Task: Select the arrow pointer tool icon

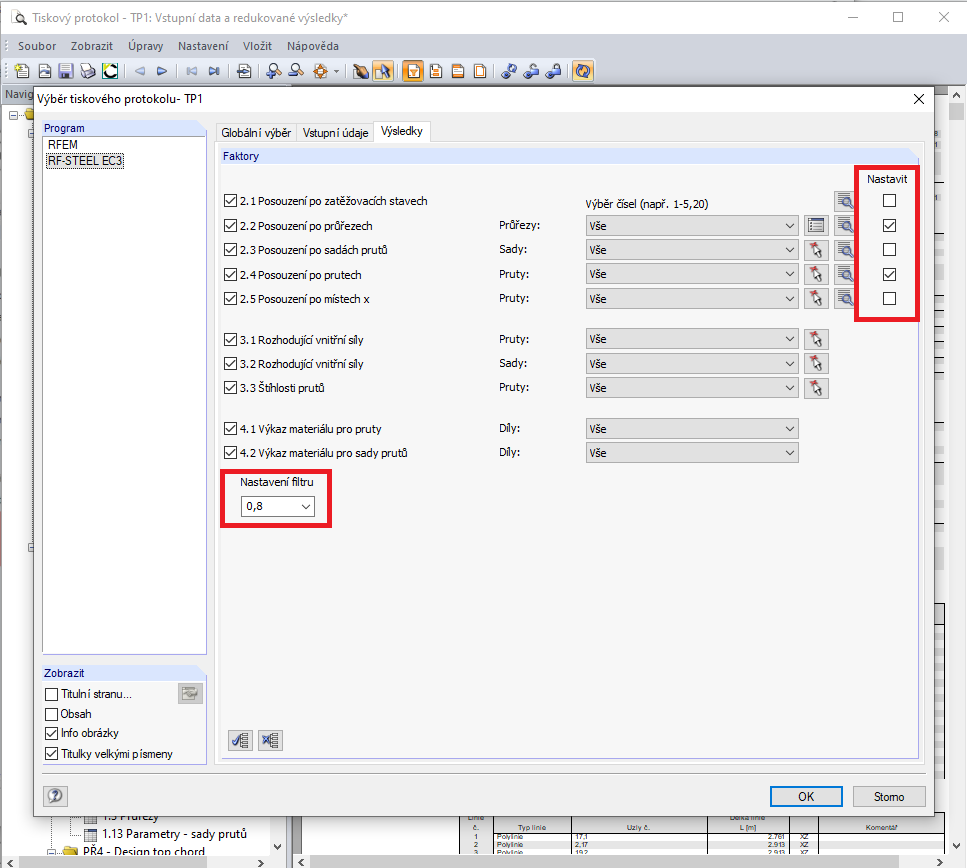Action: (382, 71)
